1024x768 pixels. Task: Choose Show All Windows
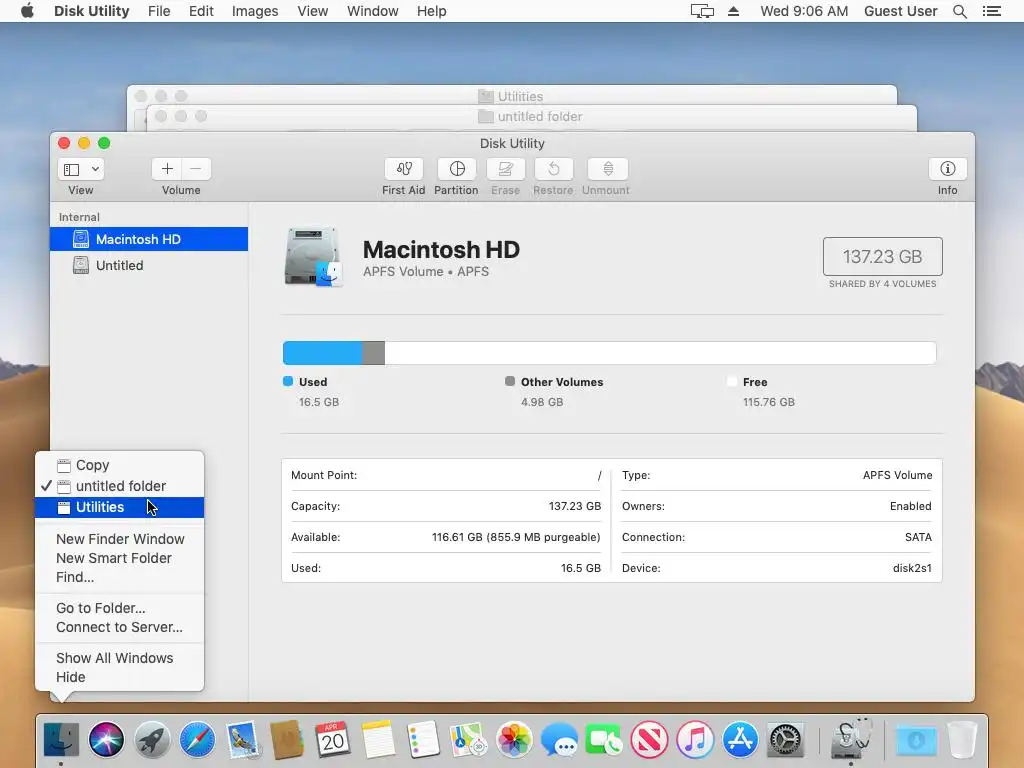(120, 658)
